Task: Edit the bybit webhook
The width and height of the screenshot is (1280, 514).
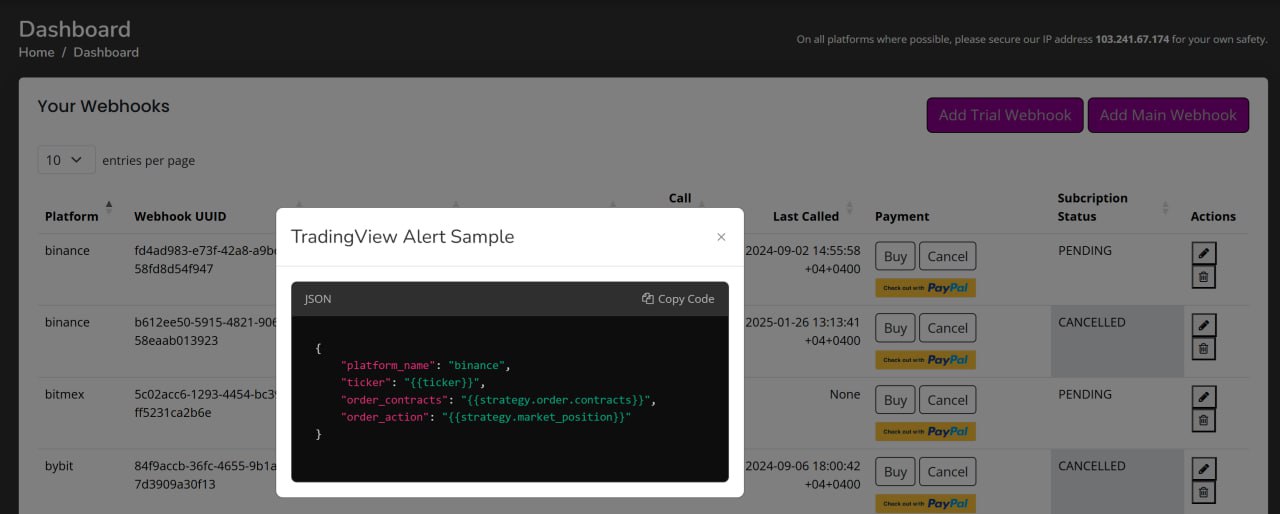Action: coord(1204,469)
